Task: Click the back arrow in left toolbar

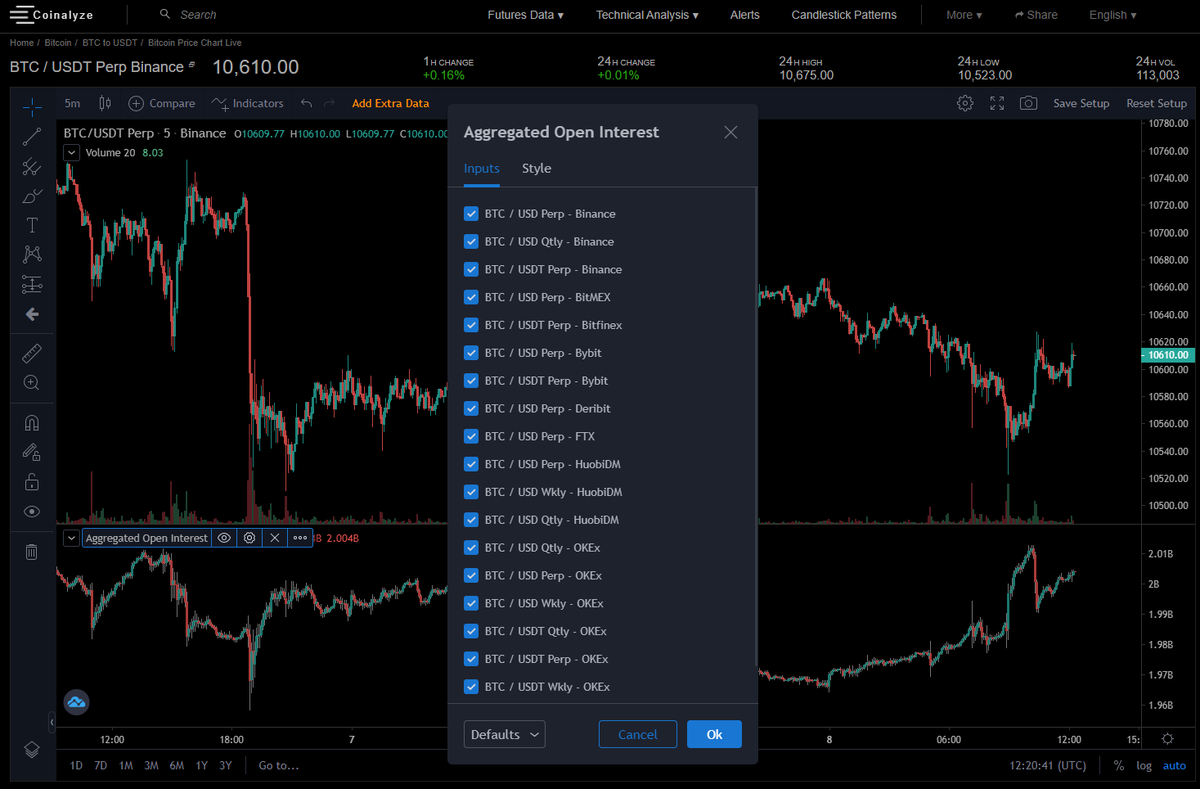Action: pos(32,314)
